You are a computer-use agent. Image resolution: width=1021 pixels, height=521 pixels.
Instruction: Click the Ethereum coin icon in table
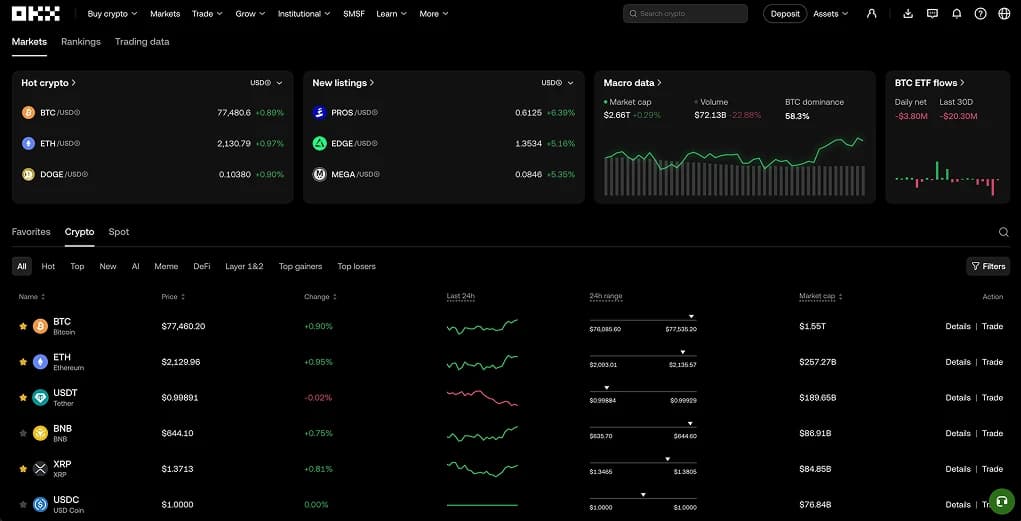point(40,362)
